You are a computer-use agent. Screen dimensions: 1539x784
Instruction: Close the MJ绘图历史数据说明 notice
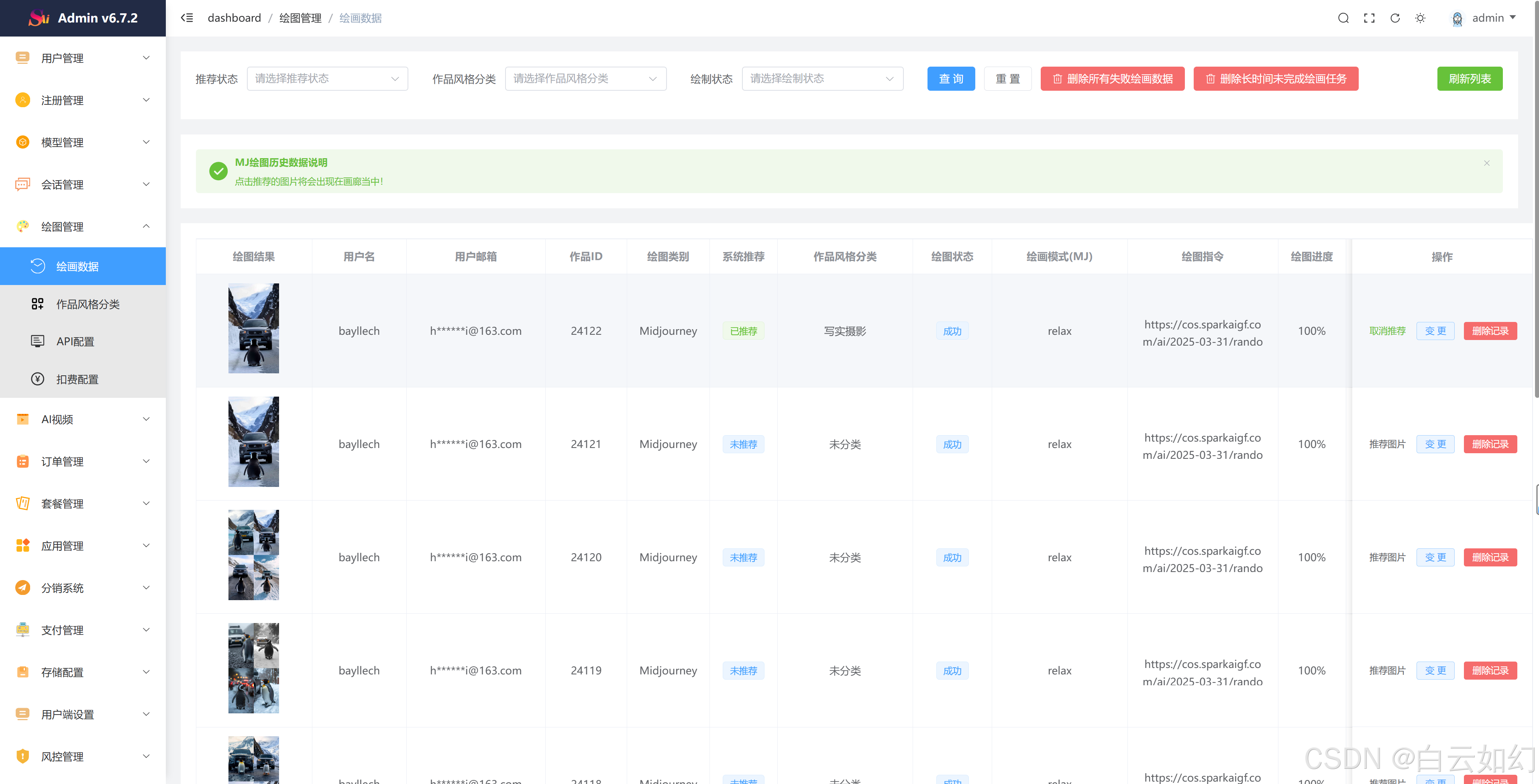[1486, 163]
